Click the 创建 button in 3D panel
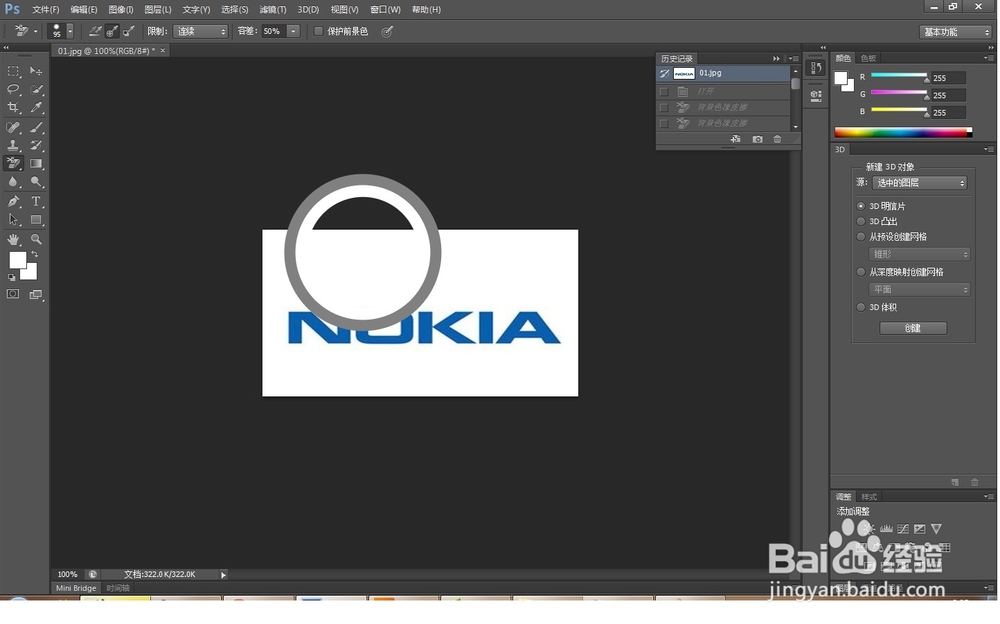This screenshot has height=624, width=1000. pyautogui.click(x=913, y=328)
